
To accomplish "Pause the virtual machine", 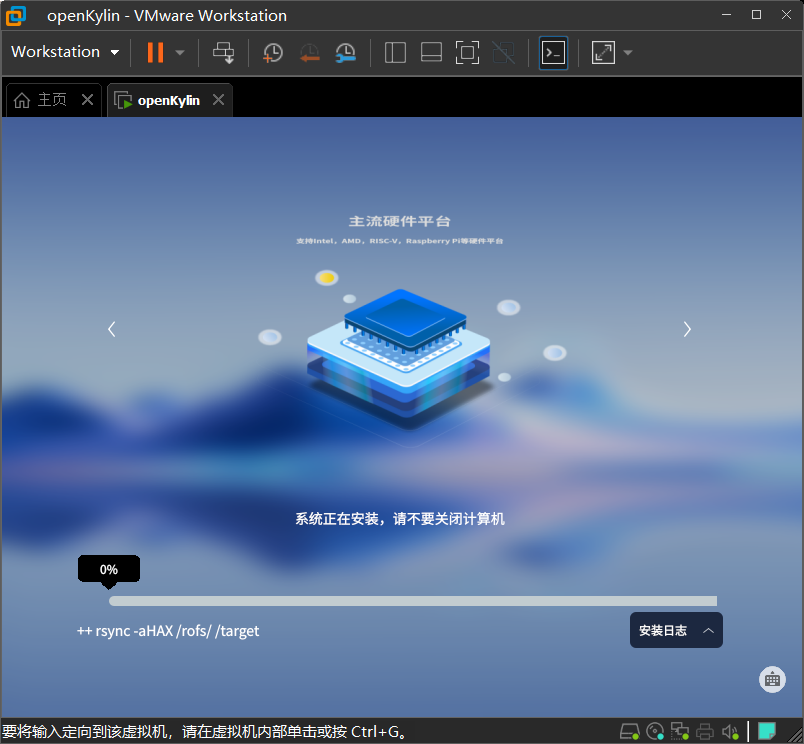I will click(155, 52).
